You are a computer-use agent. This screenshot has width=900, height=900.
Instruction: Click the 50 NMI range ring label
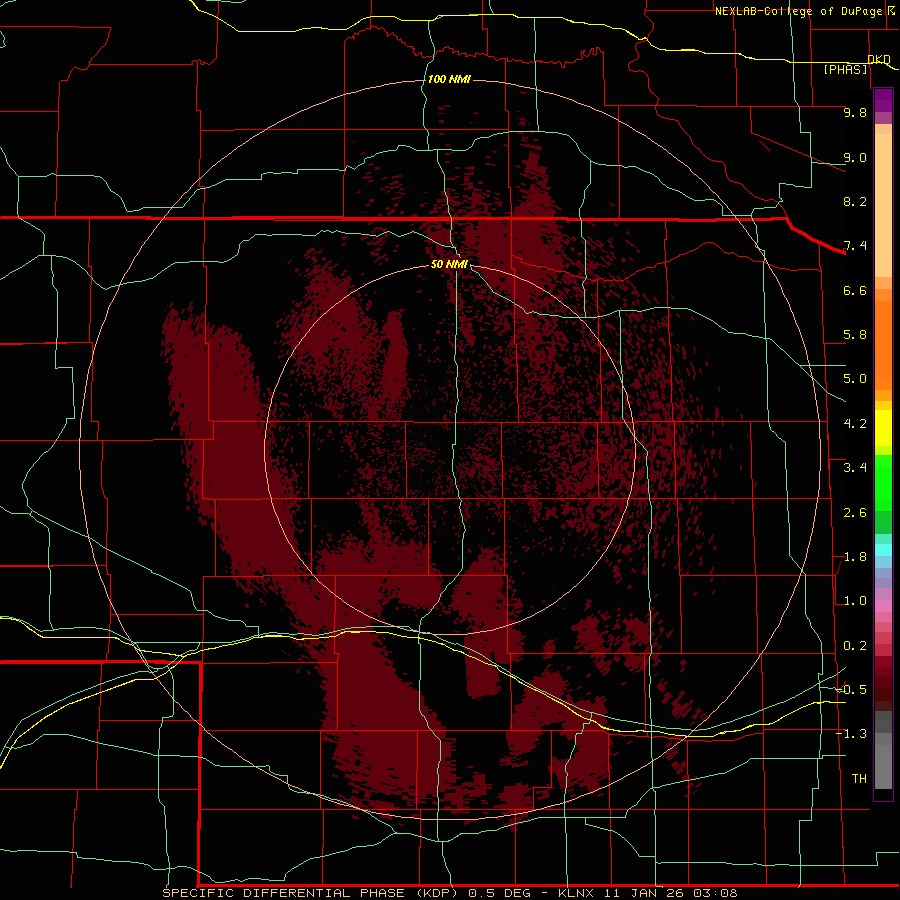coord(449,264)
